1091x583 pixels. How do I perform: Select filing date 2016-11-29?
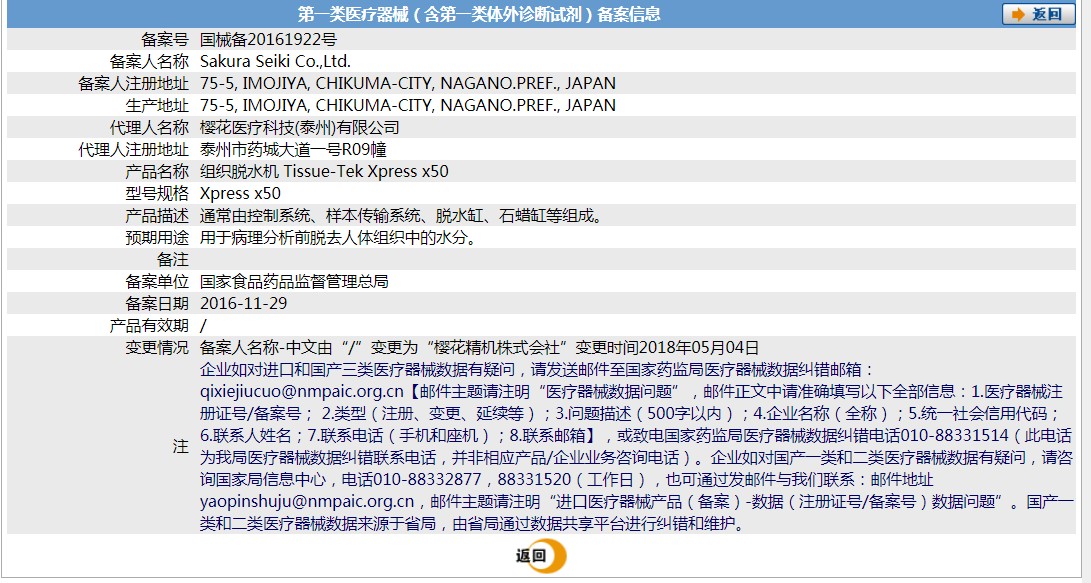pyautogui.click(x=244, y=304)
